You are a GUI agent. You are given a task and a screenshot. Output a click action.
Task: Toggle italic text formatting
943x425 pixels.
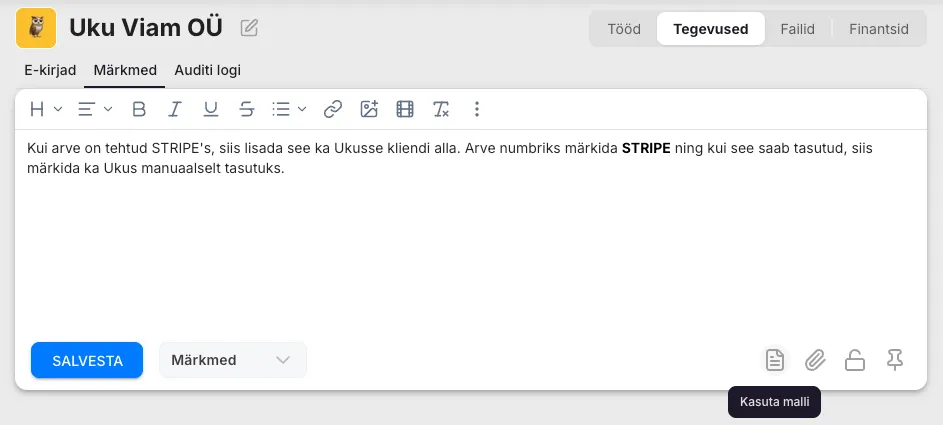click(x=175, y=109)
